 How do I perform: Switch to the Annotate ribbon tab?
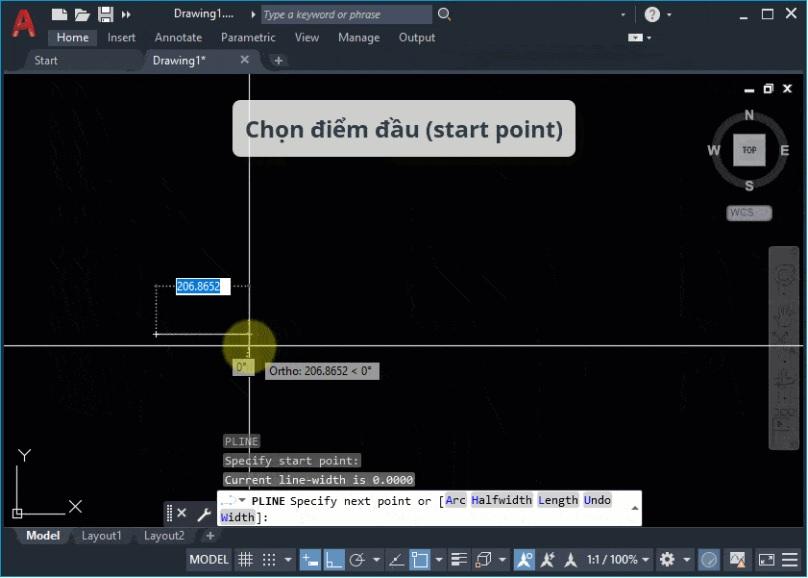178,38
